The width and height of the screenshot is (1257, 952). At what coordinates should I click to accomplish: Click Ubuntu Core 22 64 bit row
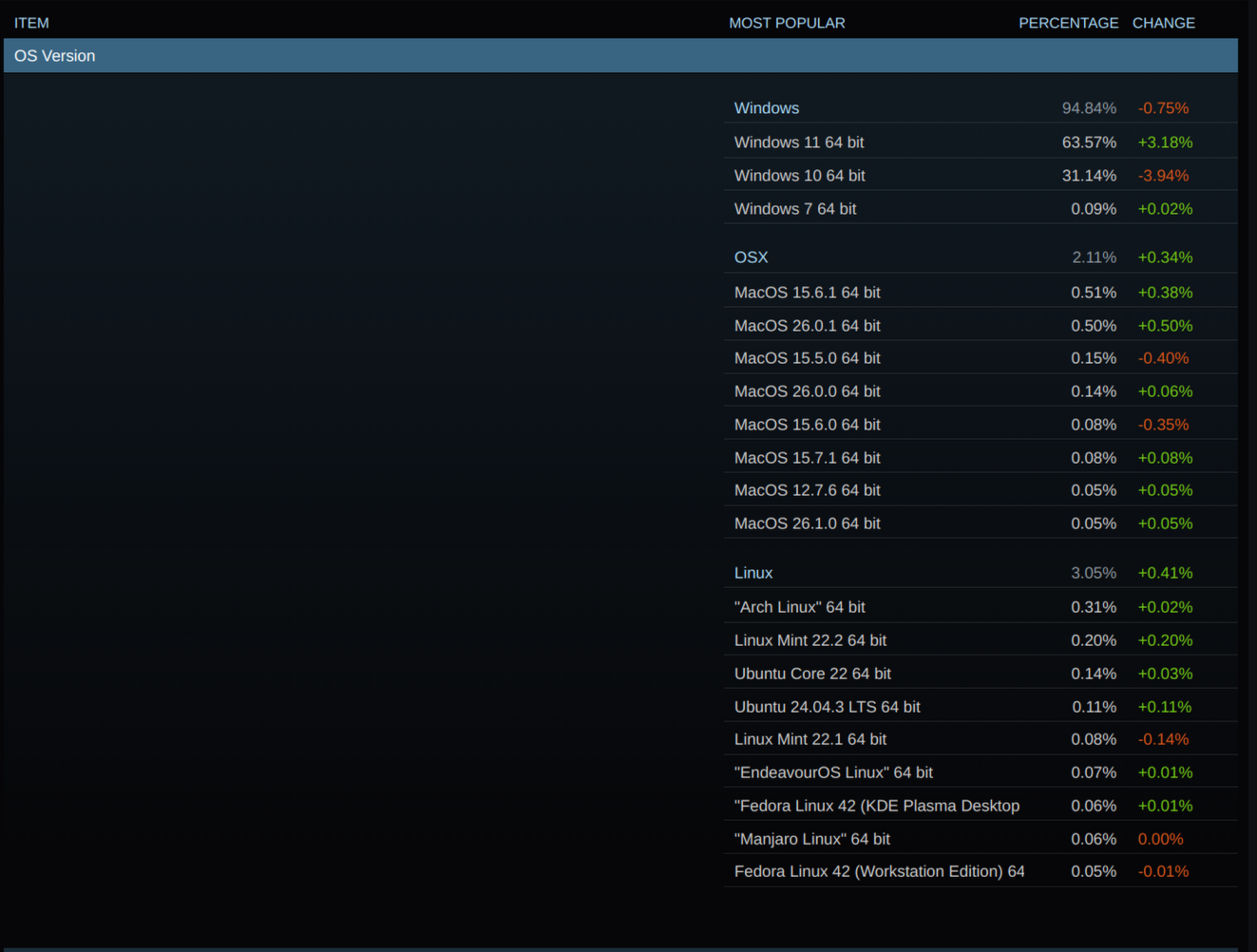tap(981, 673)
